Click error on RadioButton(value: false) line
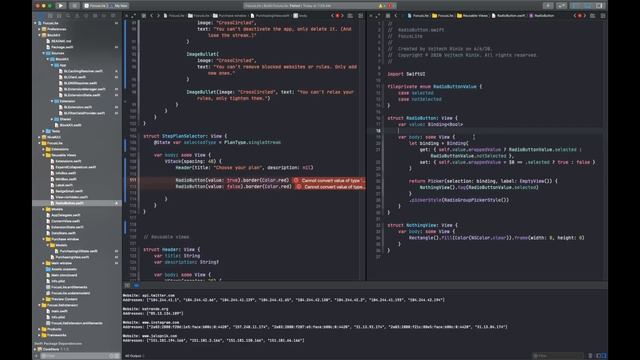640x360 pixels. pyautogui.click(x=330, y=187)
